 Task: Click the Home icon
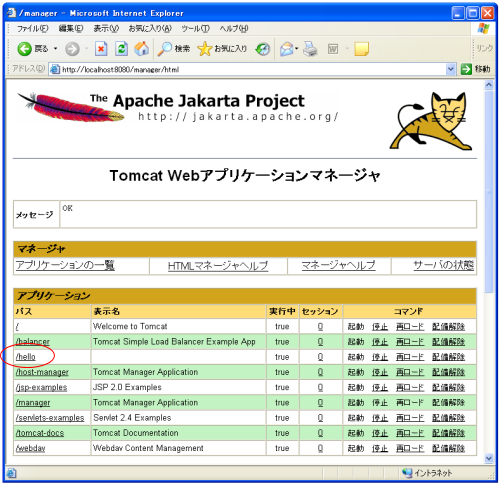click(x=142, y=49)
